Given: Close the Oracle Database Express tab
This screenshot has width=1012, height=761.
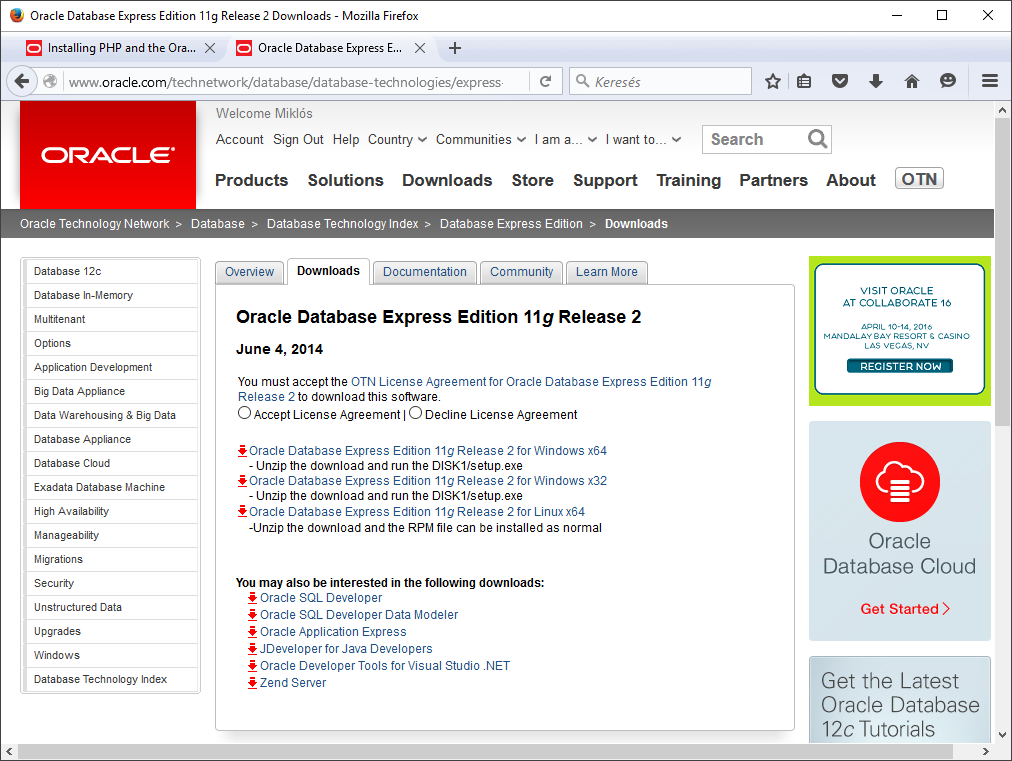Looking at the screenshot, I should pos(420,48).
